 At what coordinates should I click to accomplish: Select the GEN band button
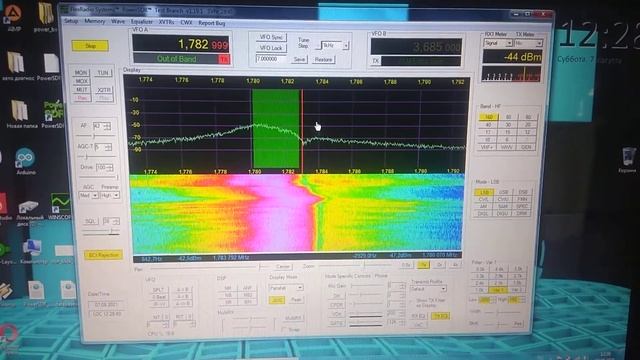point(527,147)
